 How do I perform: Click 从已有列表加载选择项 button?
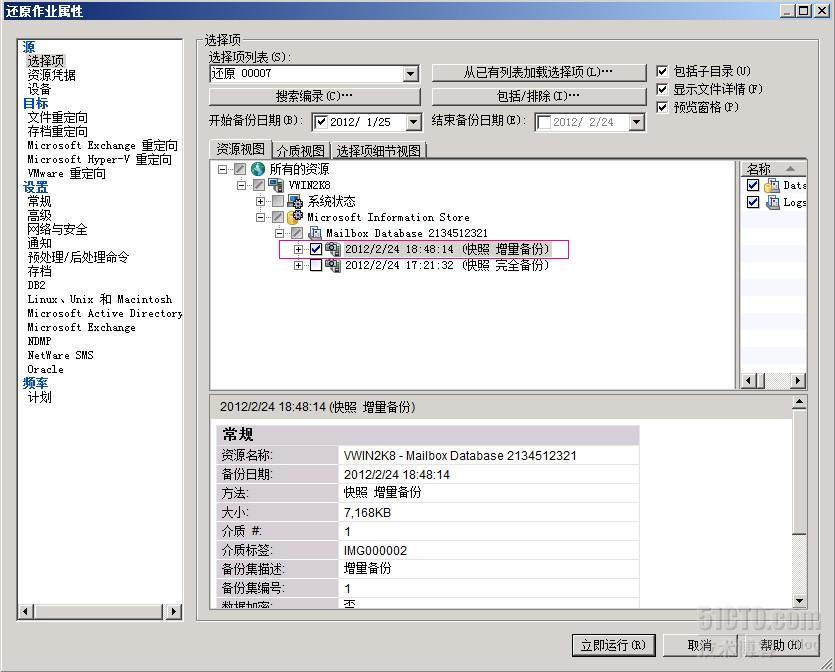click(x=538, y=72)
